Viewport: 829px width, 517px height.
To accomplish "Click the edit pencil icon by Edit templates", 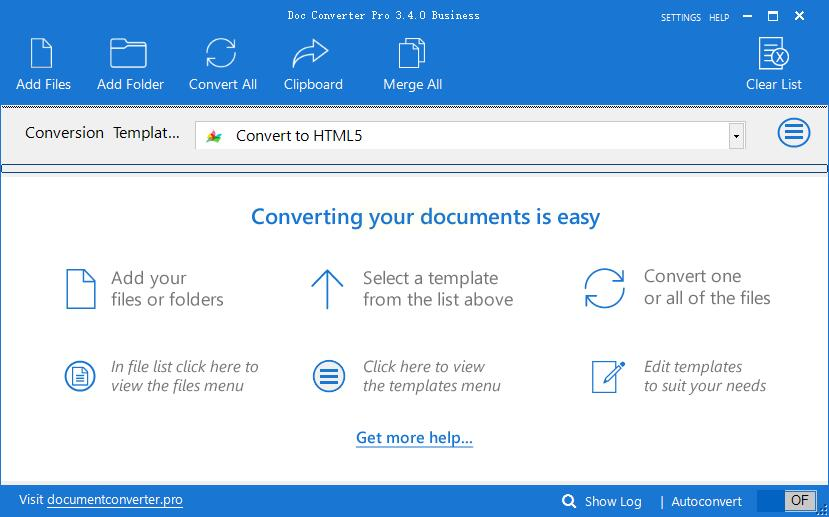I will pyautogui.click(x=608, y=376).
